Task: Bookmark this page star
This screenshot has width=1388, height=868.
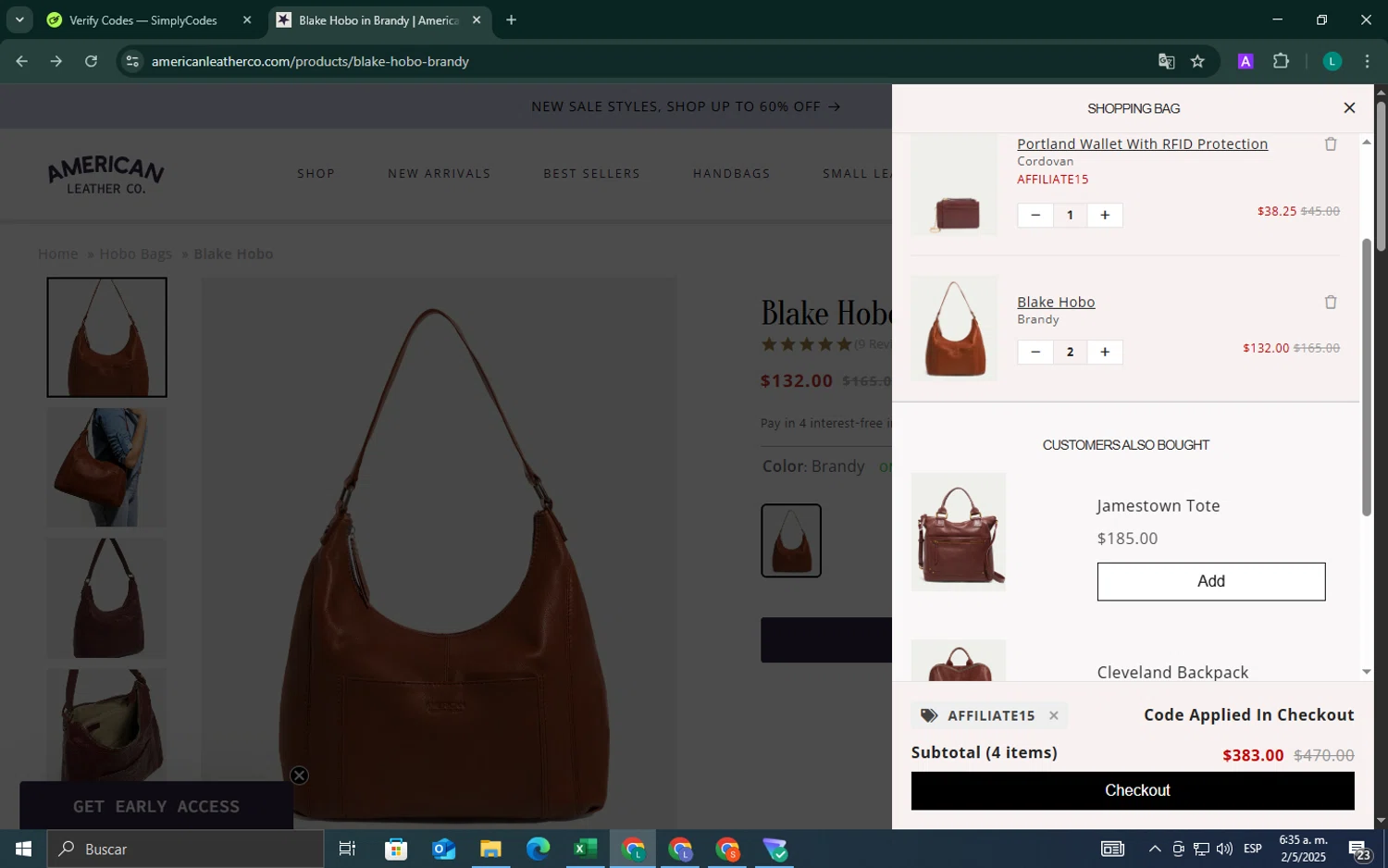Action: tap(1197, 62)
